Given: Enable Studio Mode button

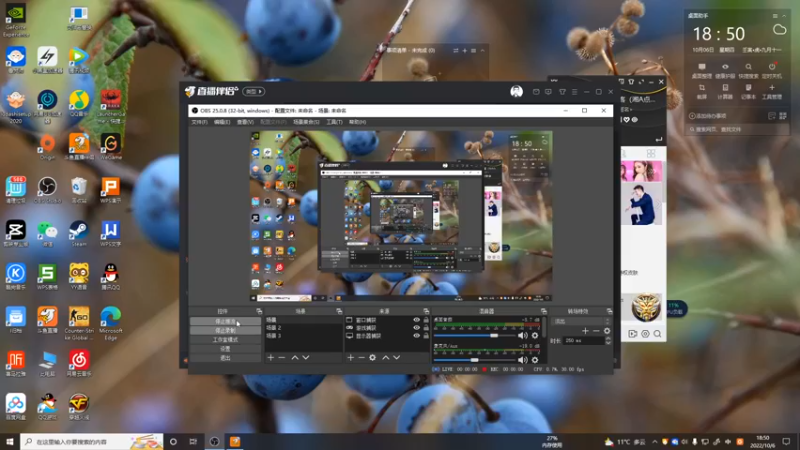Looking at the screenshot, I should [x=225, y=340].
